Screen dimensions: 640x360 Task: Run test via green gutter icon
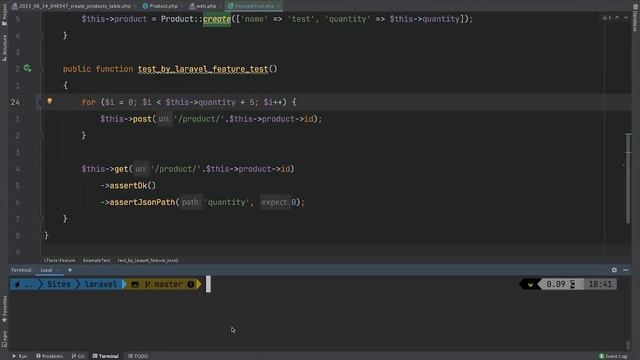[x=27, y=69]
